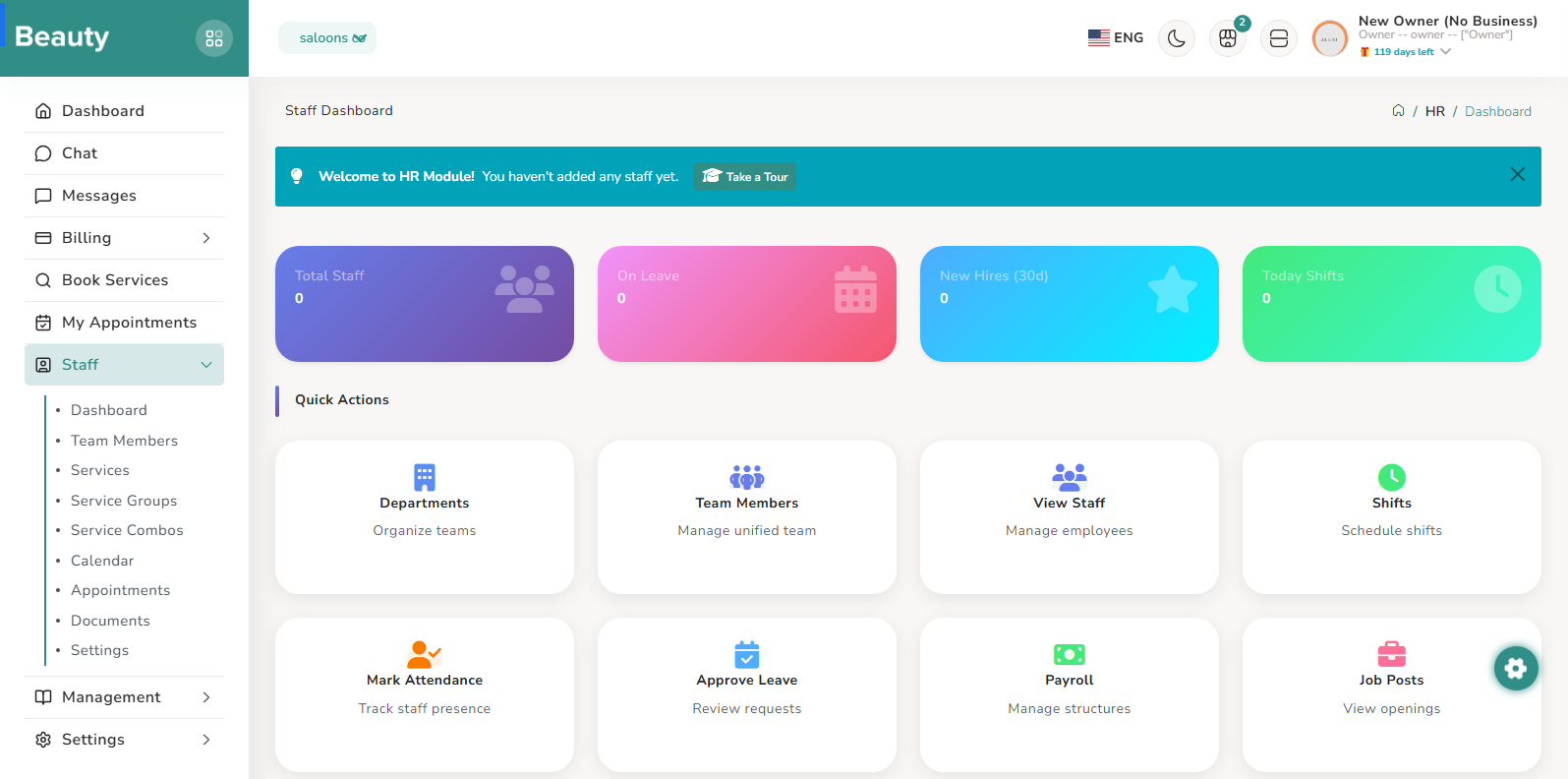This screenshot has width=1568, height=779.
Task: Collapse the Staff menu chevron
Action: (206, 365)
